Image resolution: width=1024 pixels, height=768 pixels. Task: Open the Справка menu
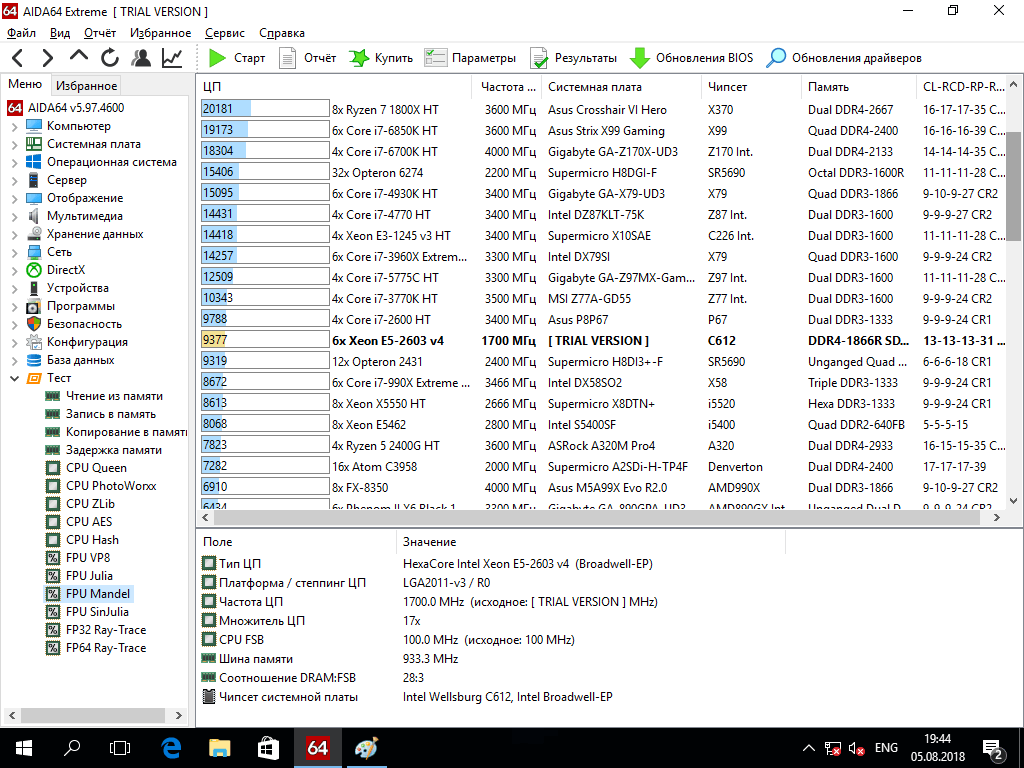pos(281,33)
